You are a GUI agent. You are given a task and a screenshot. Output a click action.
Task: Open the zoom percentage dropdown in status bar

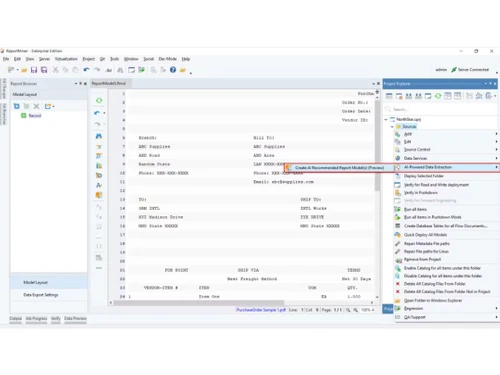click(x=373, y=310)
